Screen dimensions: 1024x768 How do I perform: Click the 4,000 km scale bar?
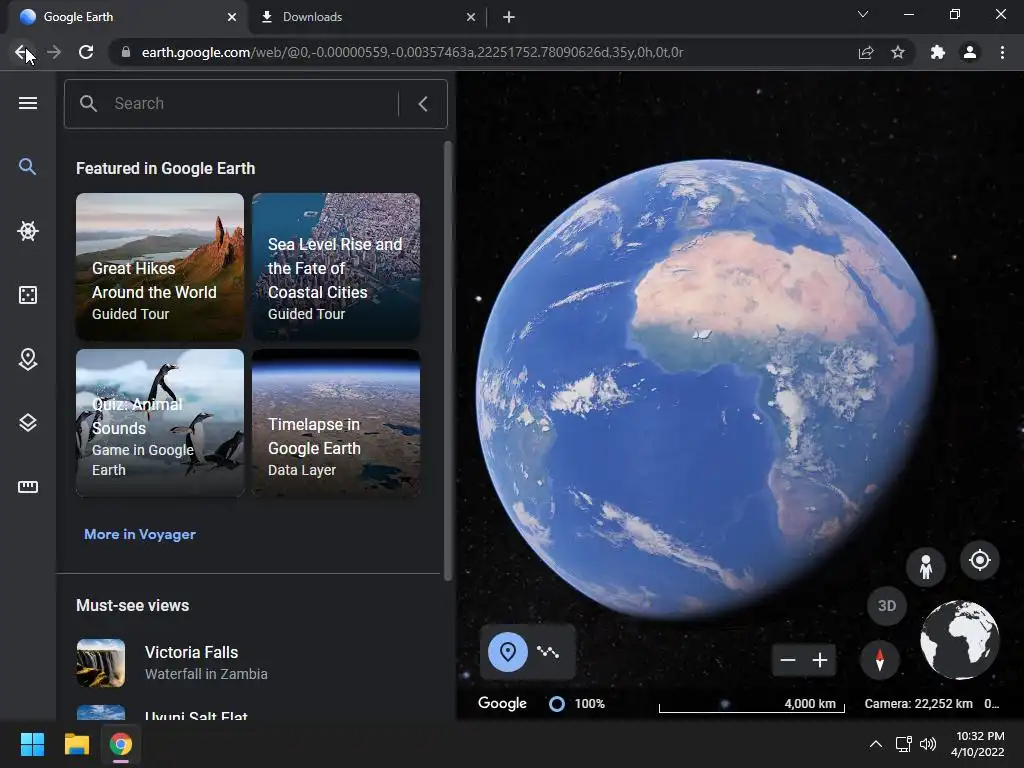[752, 705]
